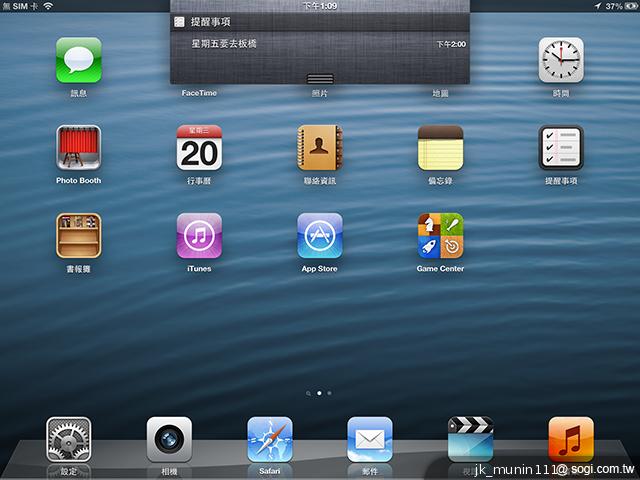Open the Calendar app (行事曆)

pos(199,148)
